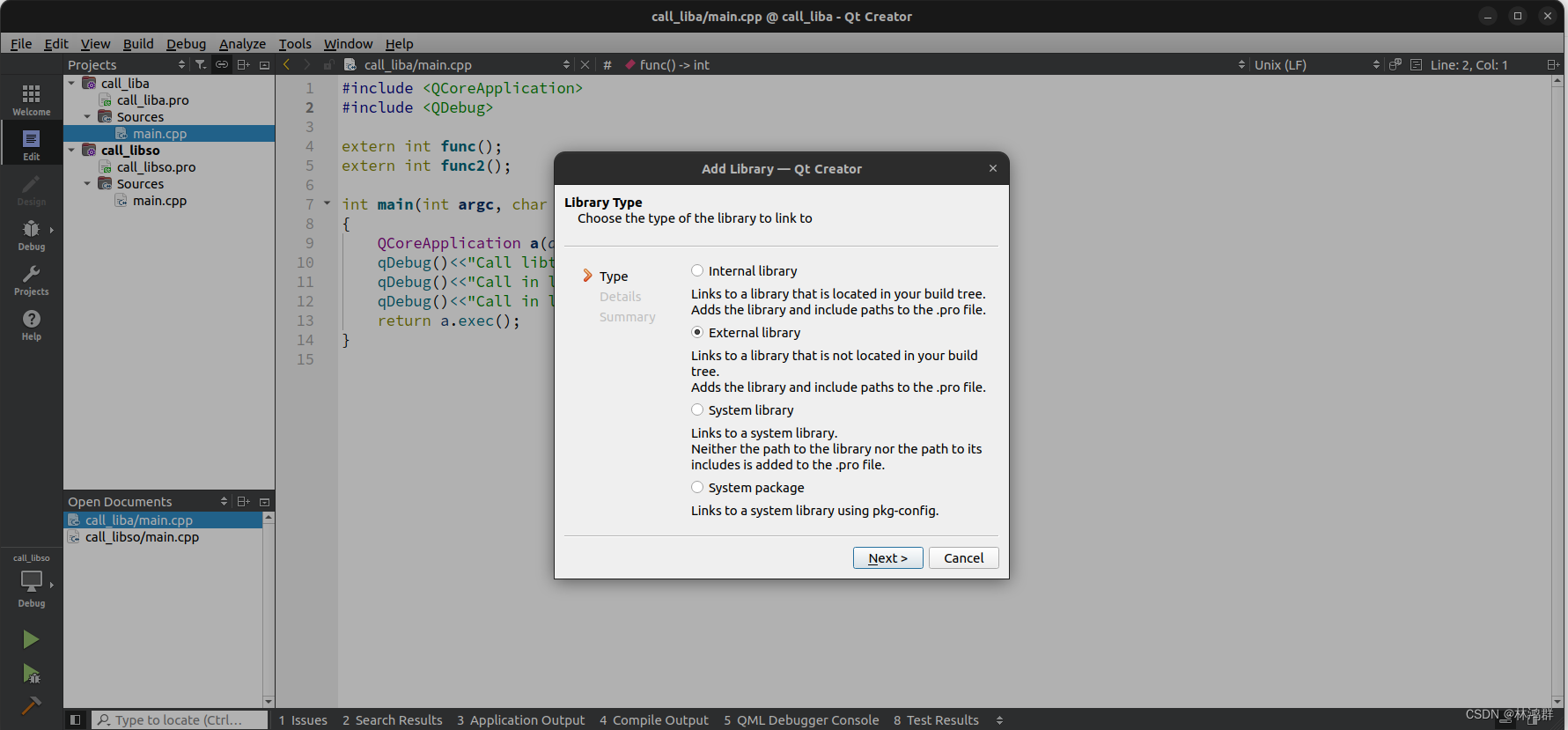
Task: Open the editor file selector dropdown
Action: pyautogui.click(x=566, y=64)
